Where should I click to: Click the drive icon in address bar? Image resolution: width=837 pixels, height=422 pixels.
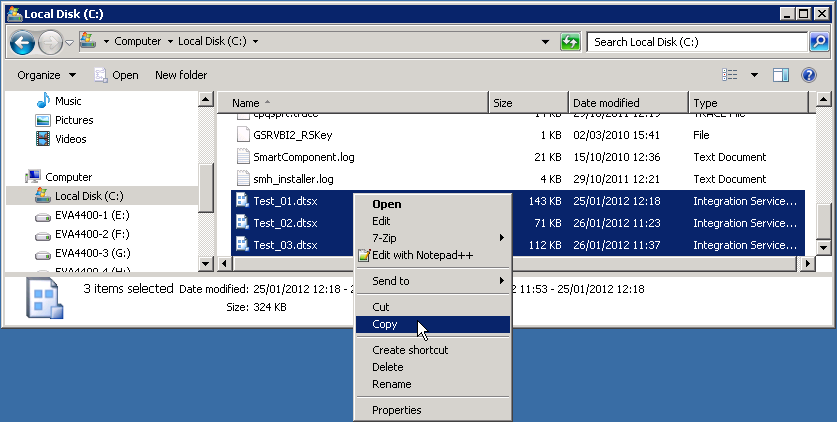click(88, 41)
